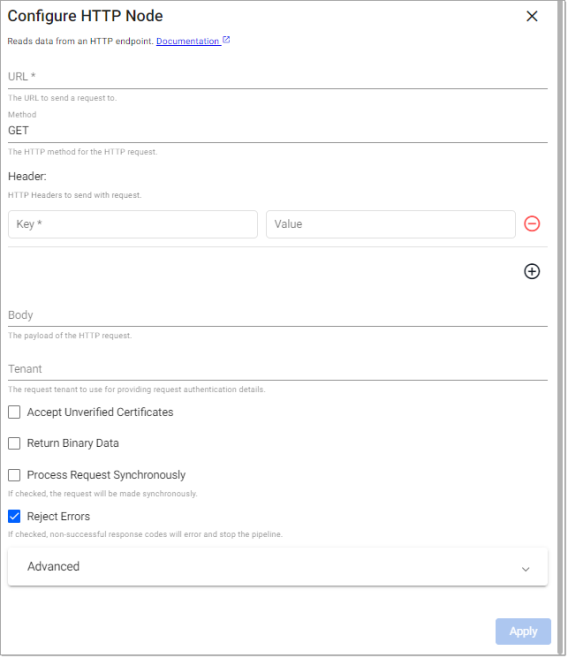Image resolution: width=568 pixels, height=658 pixels.
Task: Click the dialog's vertical scrollbar
Action: pyautogui.click(x=560, y=327)
